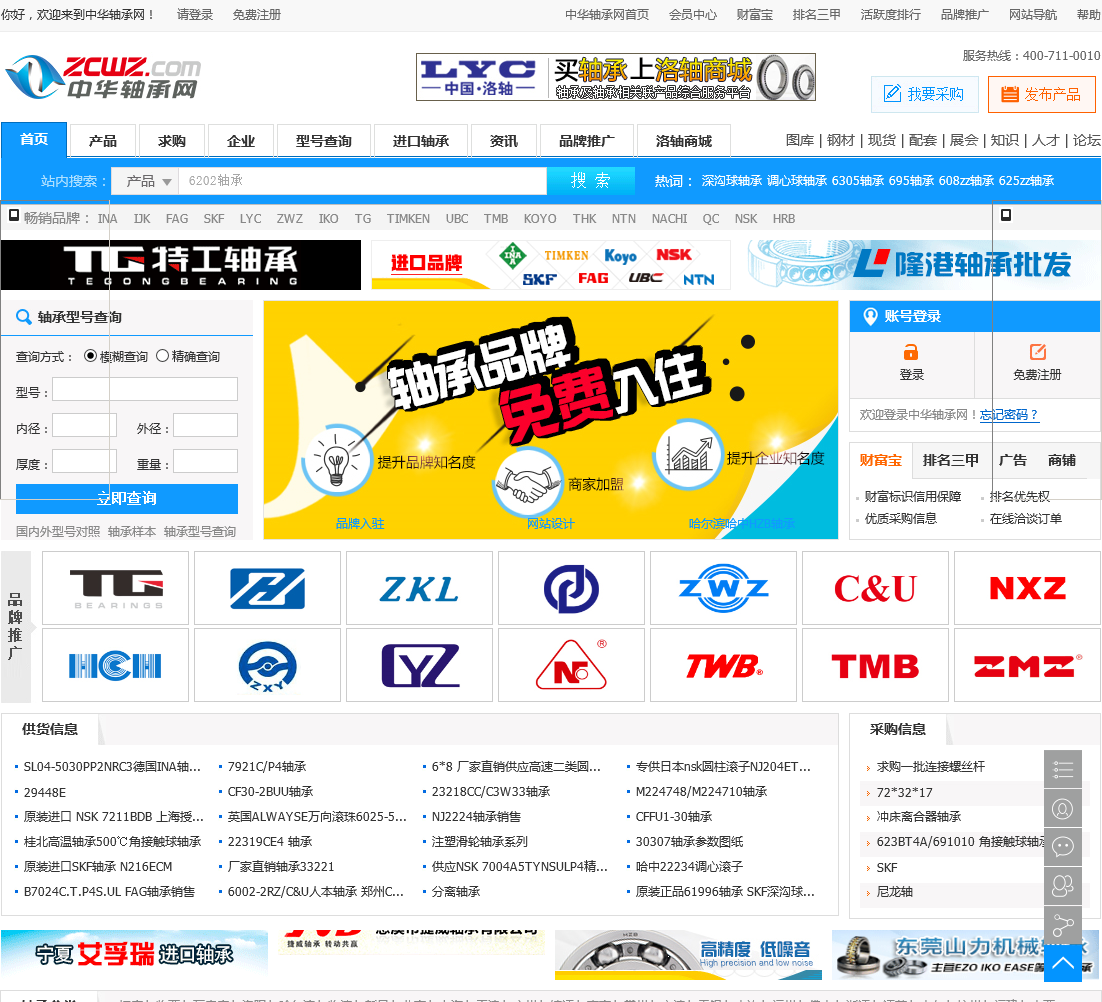This screenshot has width=1102, height=1002.
Task: Click the list icon in the floating sidebar
Action: [1062, 770]
